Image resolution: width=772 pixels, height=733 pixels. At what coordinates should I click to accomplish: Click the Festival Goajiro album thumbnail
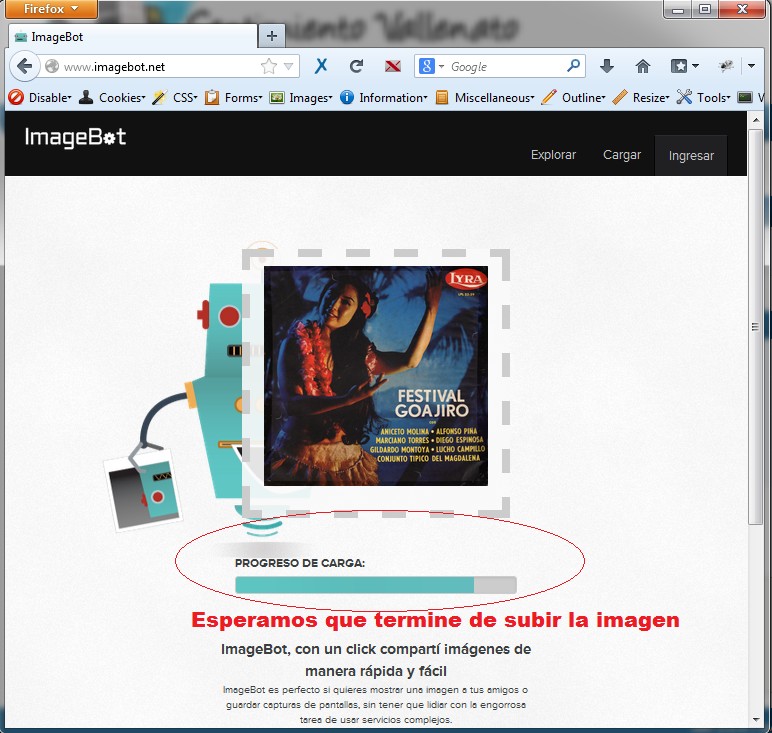[376, 376]
